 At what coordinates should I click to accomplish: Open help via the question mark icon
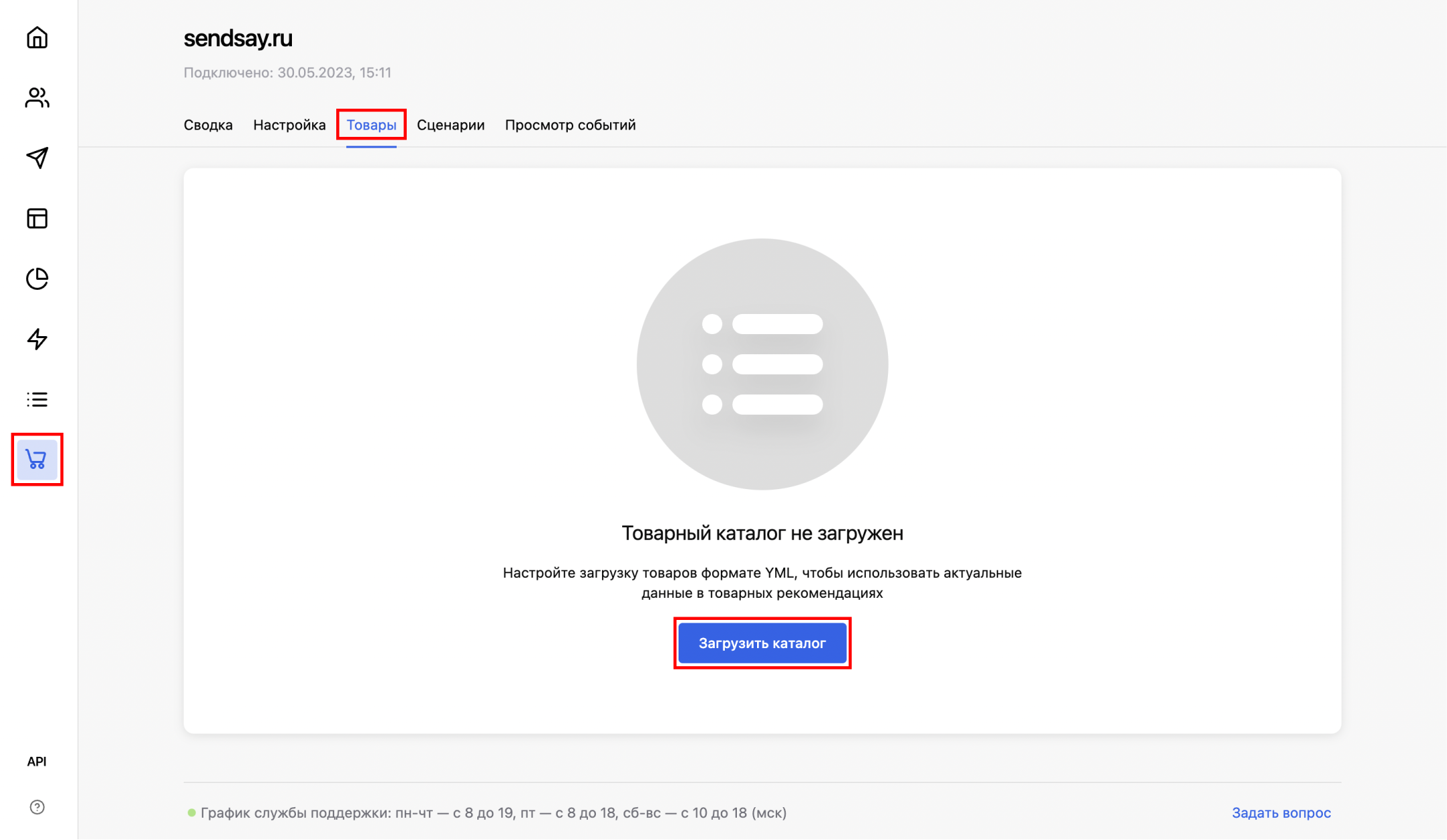tap(37, 808)
